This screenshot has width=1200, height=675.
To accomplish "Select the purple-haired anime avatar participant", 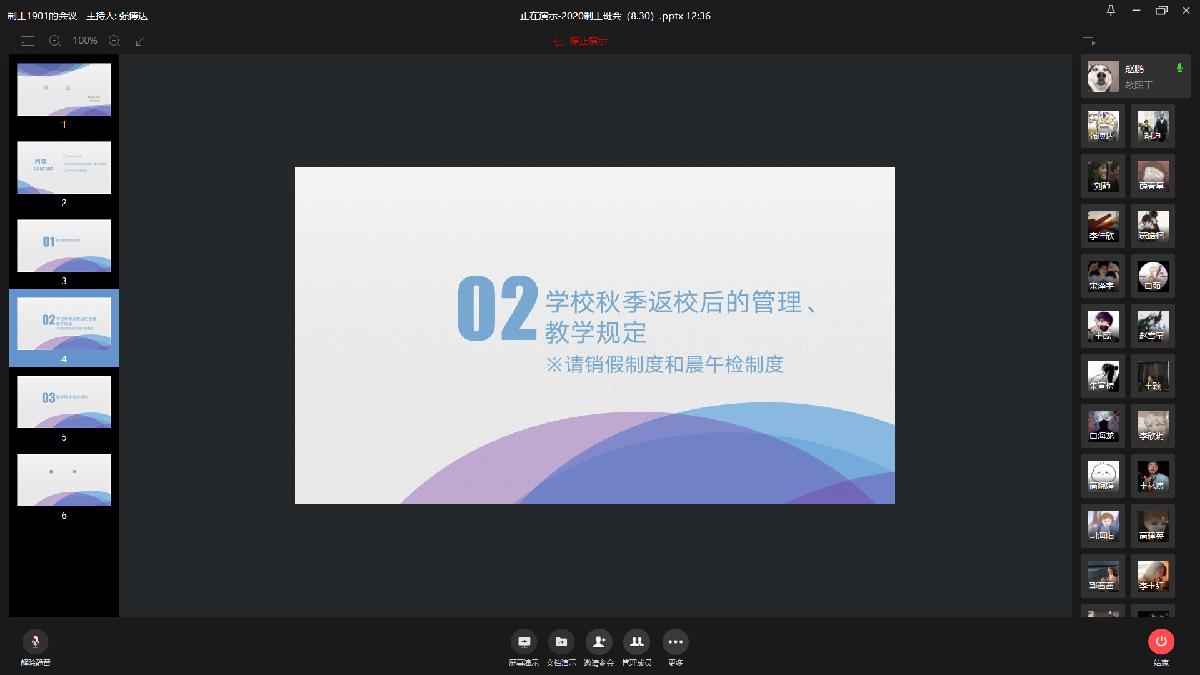I will pyautogui.click(x=1103, y=326).
